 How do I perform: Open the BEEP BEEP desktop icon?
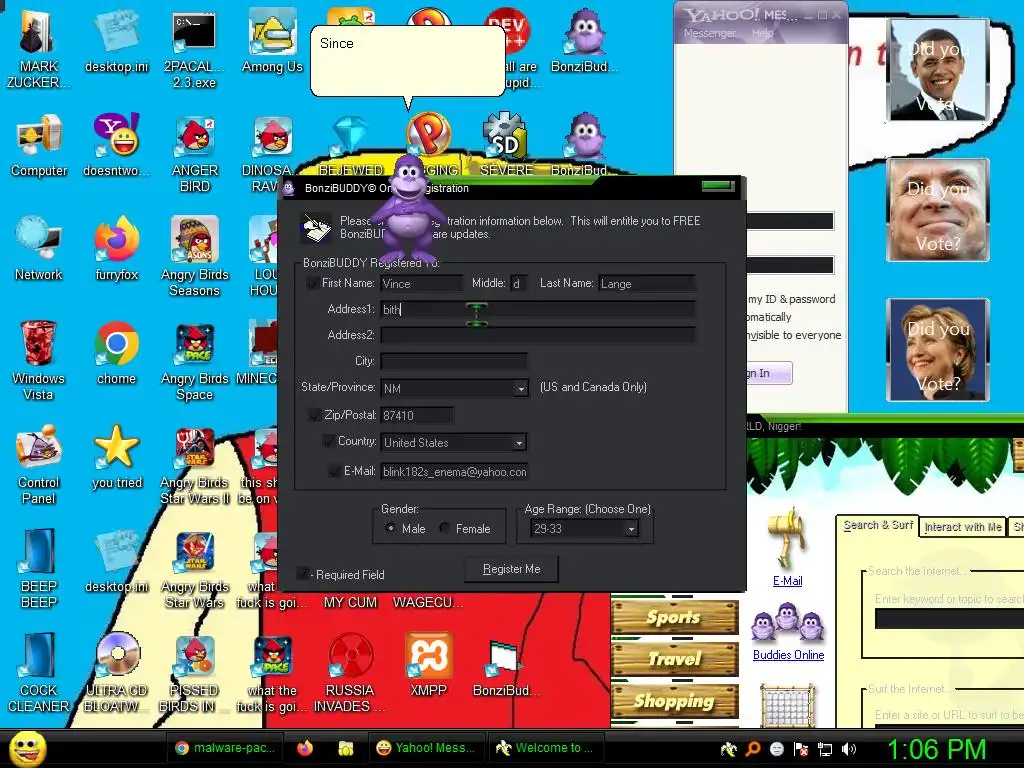click(x=39, y=568)
